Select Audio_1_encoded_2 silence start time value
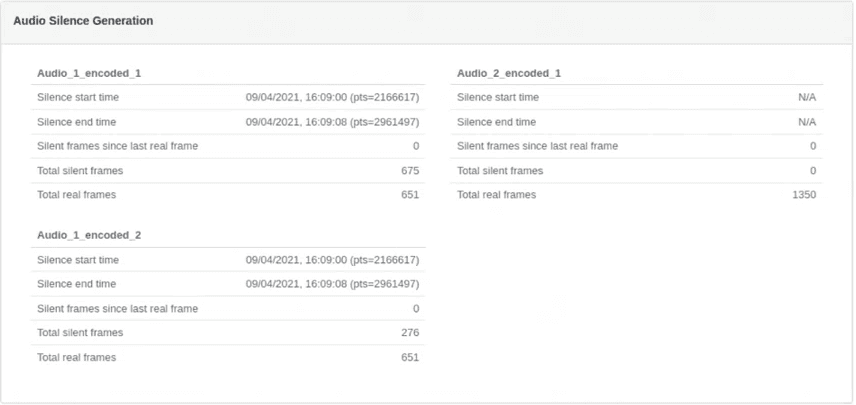The width and height of the screenshot is (856, 405). click(332, 260)
